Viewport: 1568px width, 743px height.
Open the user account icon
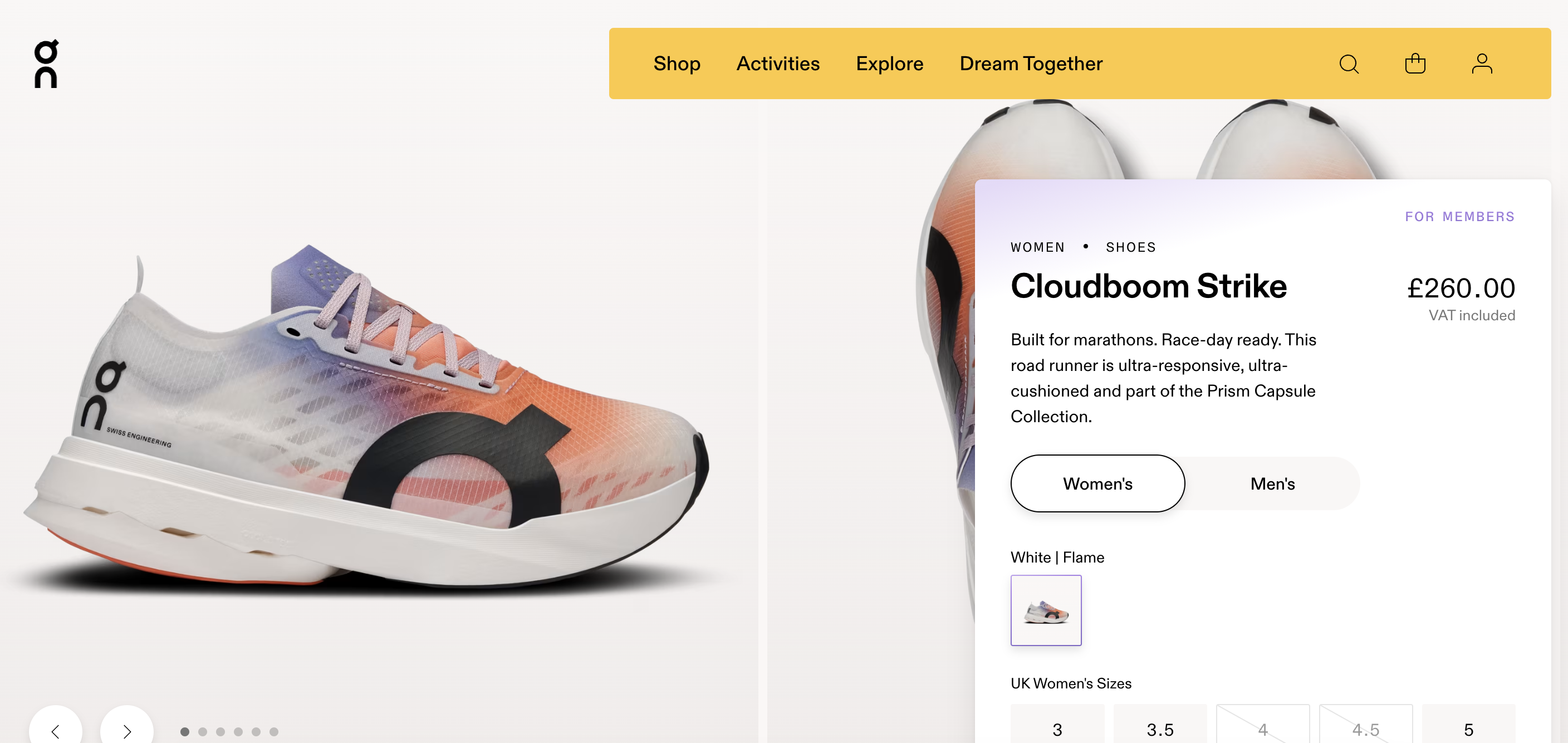[x=1482, y=64]
